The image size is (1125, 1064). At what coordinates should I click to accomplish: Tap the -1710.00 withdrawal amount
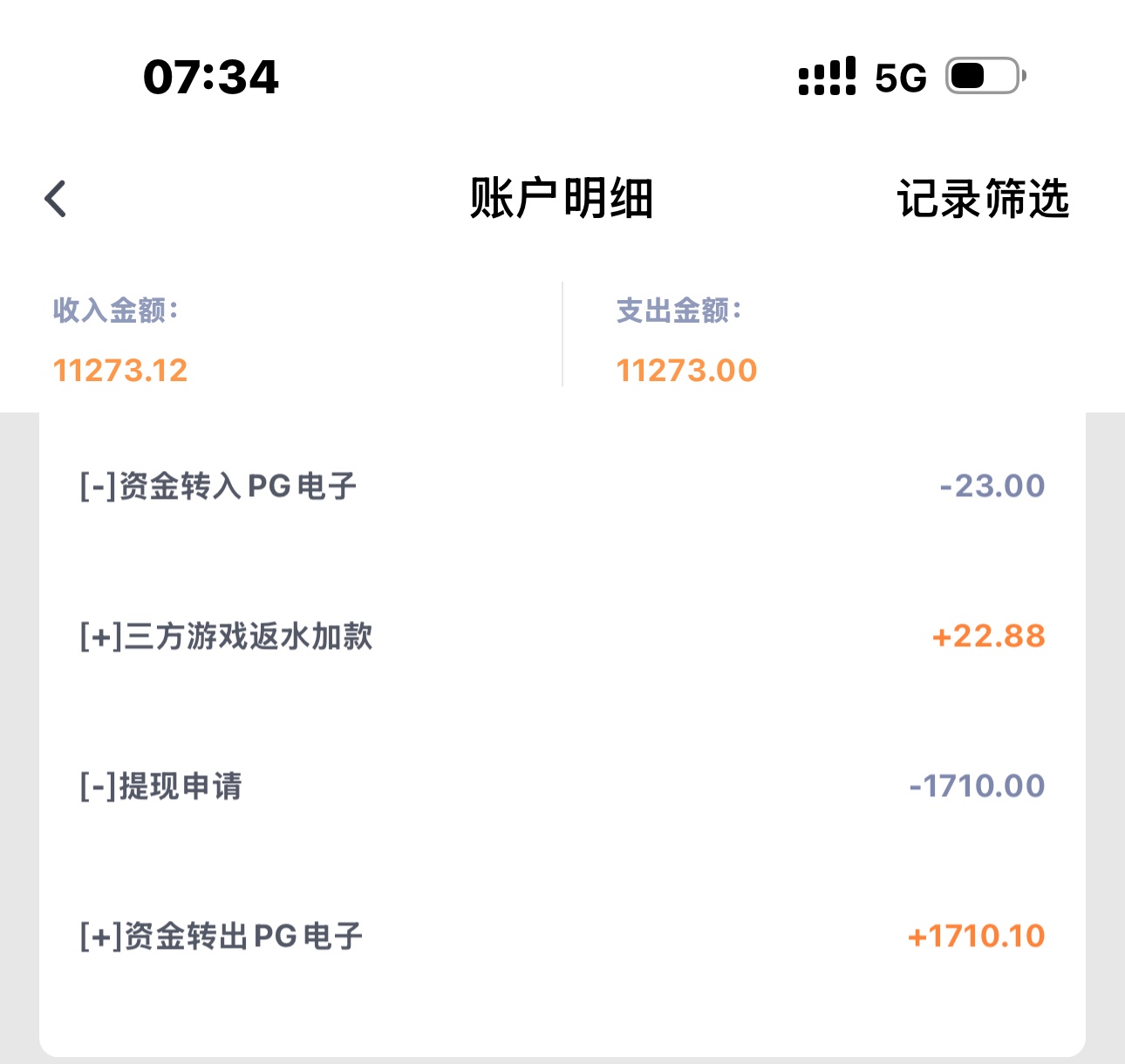point(977,786)
